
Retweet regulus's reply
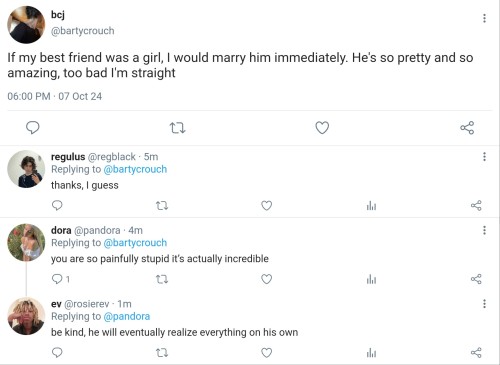pos(162,206)
